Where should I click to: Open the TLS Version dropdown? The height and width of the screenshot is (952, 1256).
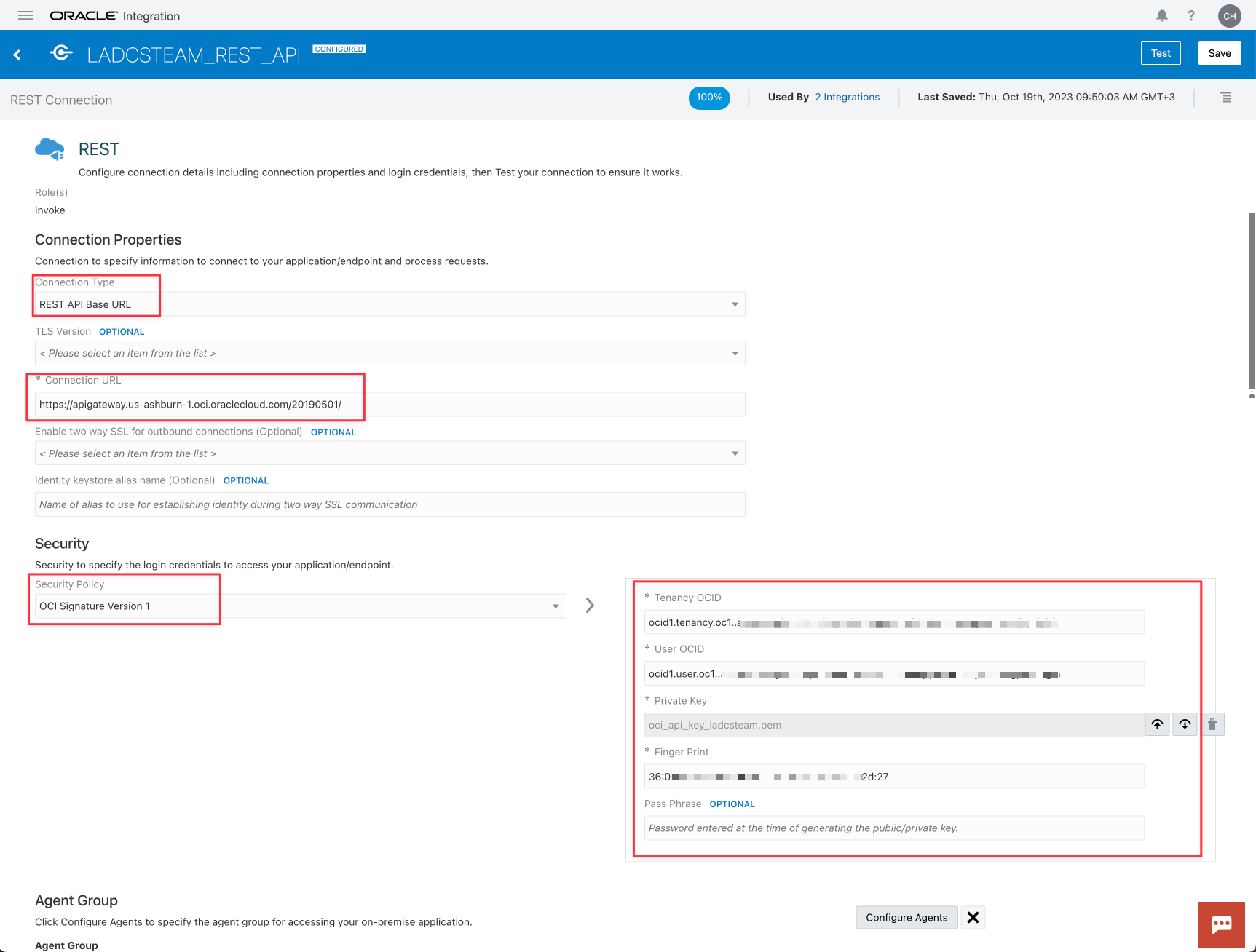(x=734, y=353)
